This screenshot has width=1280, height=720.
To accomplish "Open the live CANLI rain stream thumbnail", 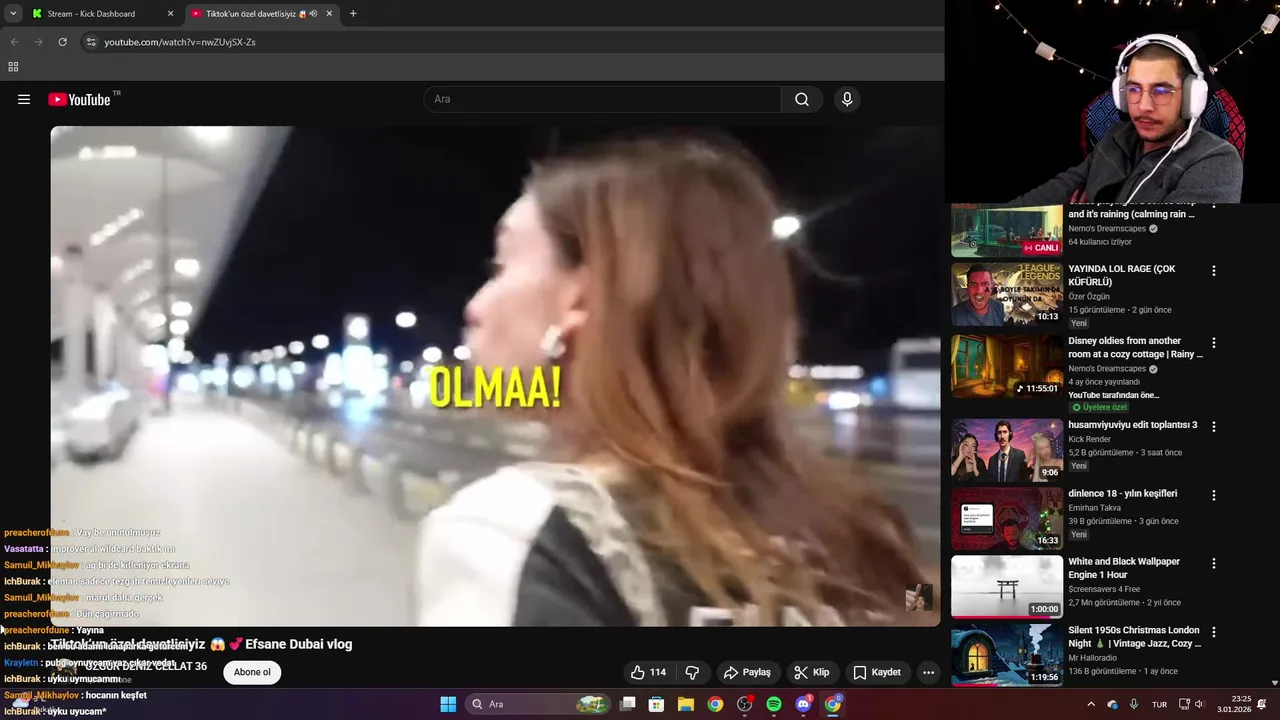I will click(1007, 230).
